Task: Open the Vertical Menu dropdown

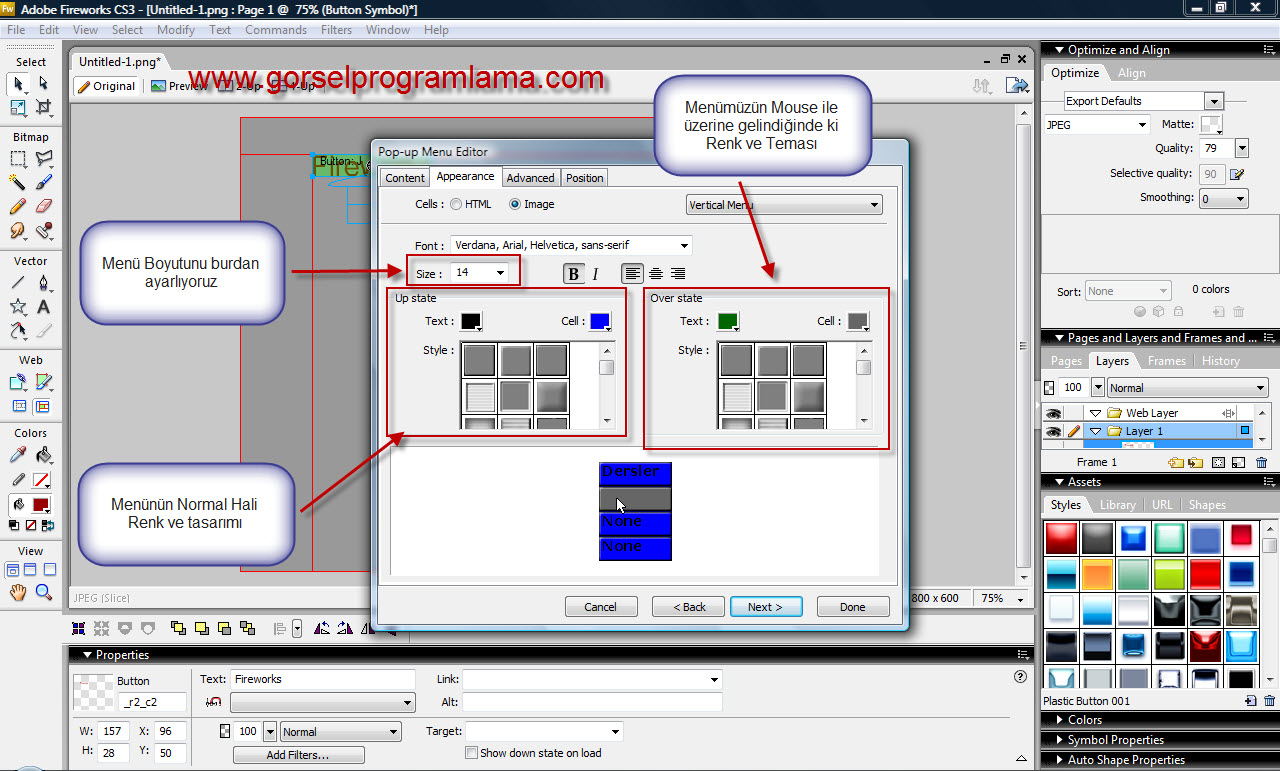Action: pos(783,205)
